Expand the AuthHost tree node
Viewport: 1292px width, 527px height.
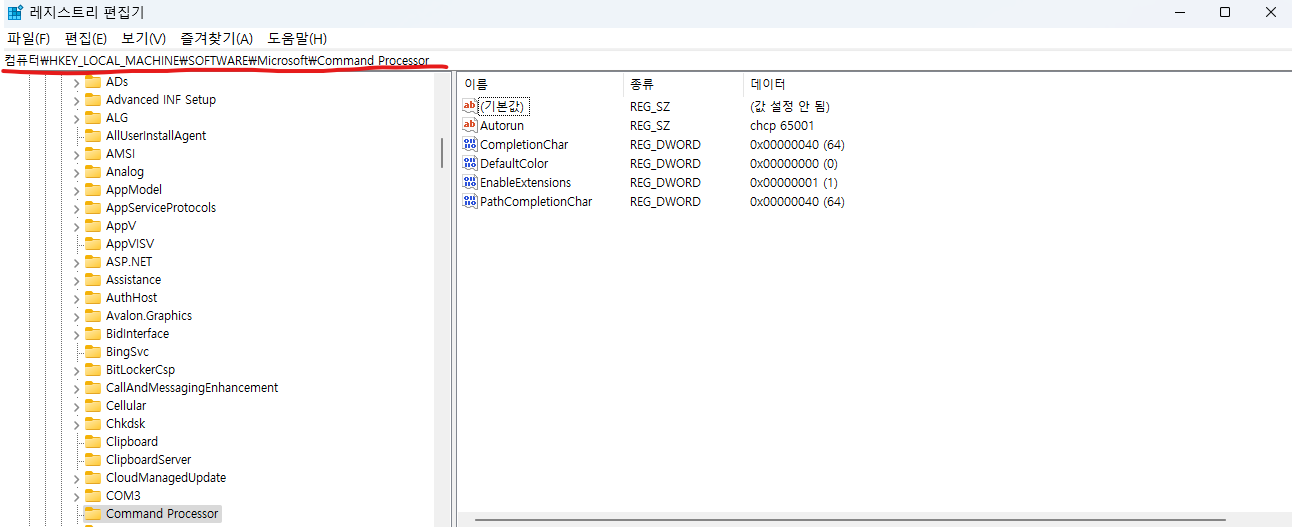tap(76, 298)
